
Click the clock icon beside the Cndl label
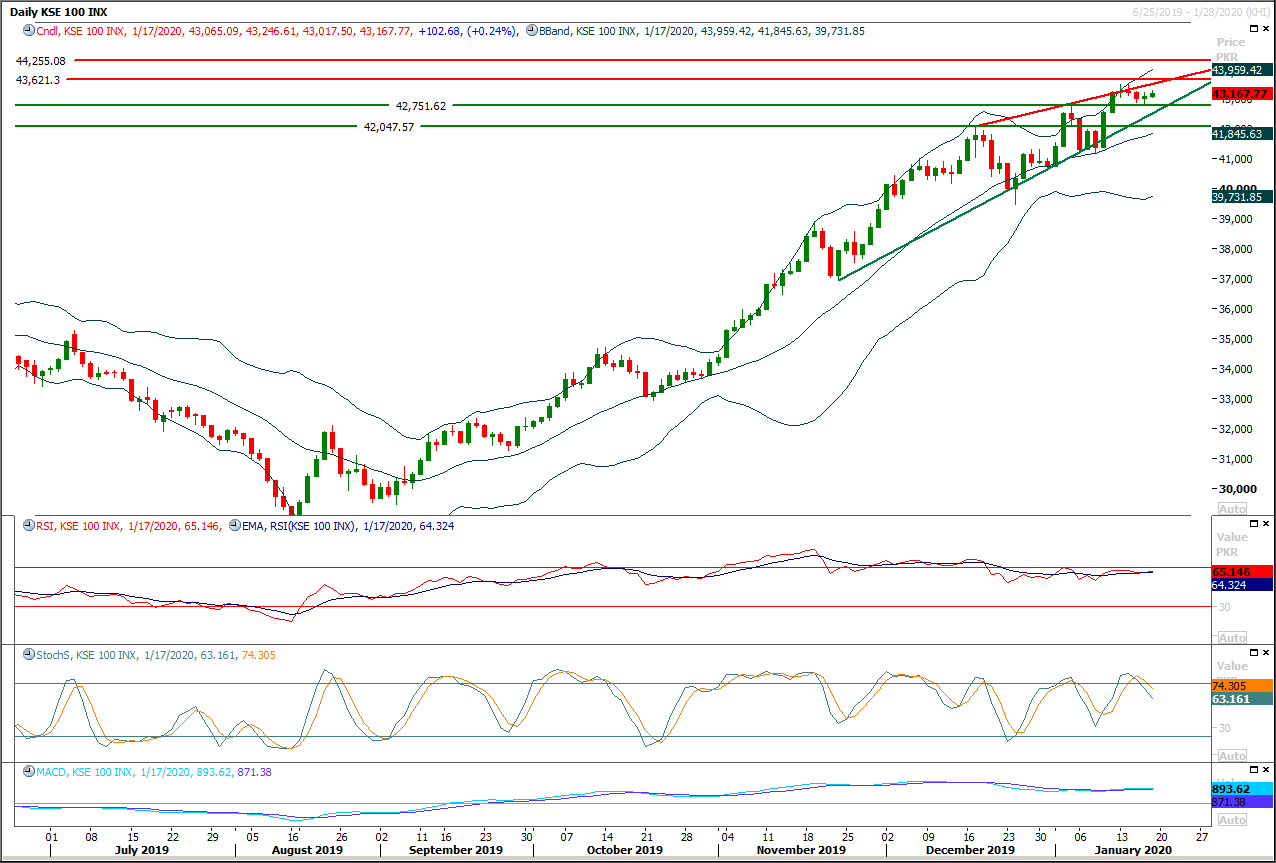[x=28, y=31]
